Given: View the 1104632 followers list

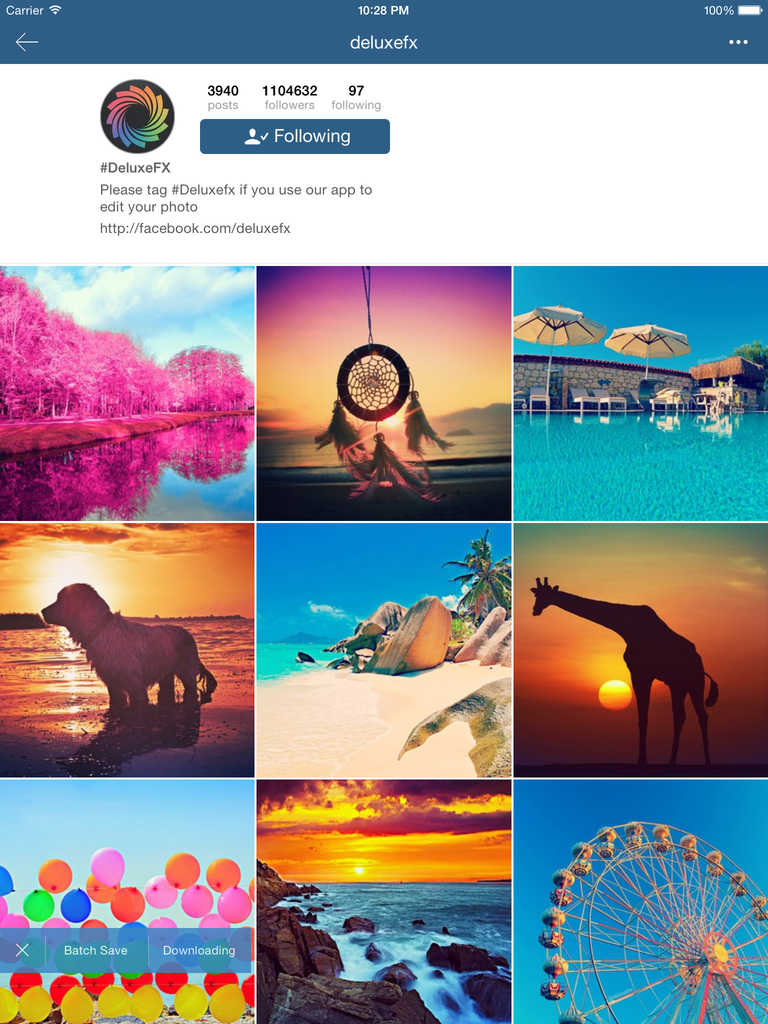Looking at the screenshot, I should coord(289,97).
